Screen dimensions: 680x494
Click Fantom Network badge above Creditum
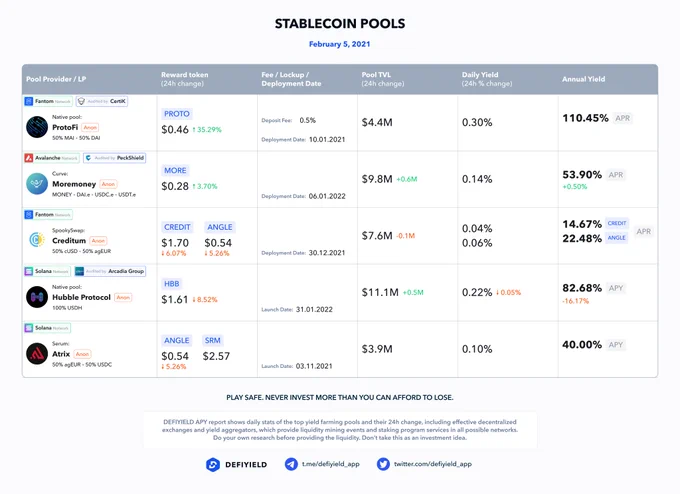(48, 215)
